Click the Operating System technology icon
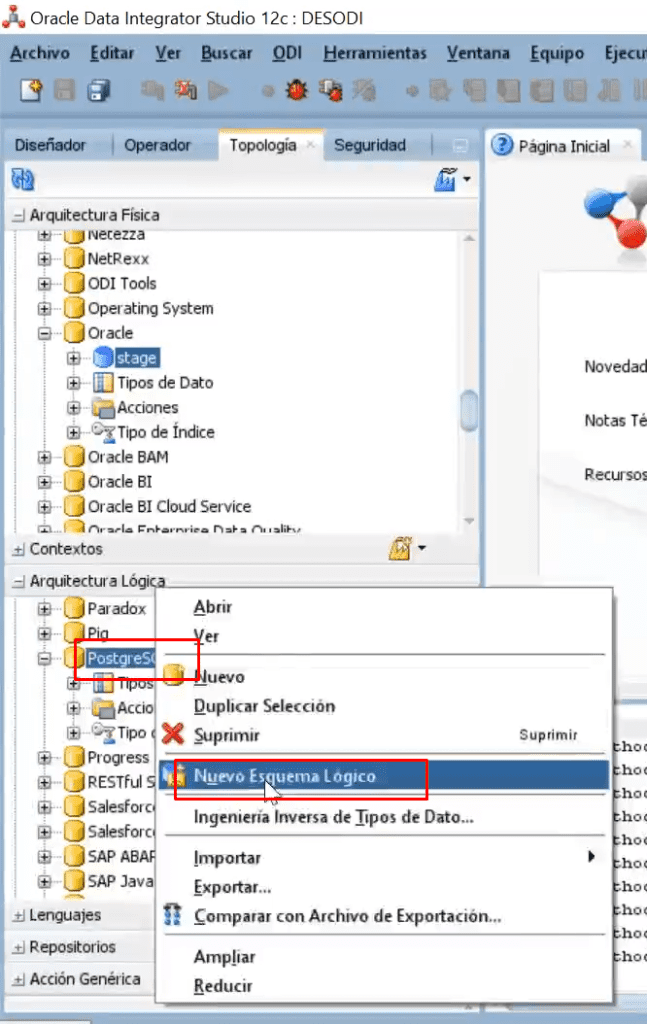 74,308
